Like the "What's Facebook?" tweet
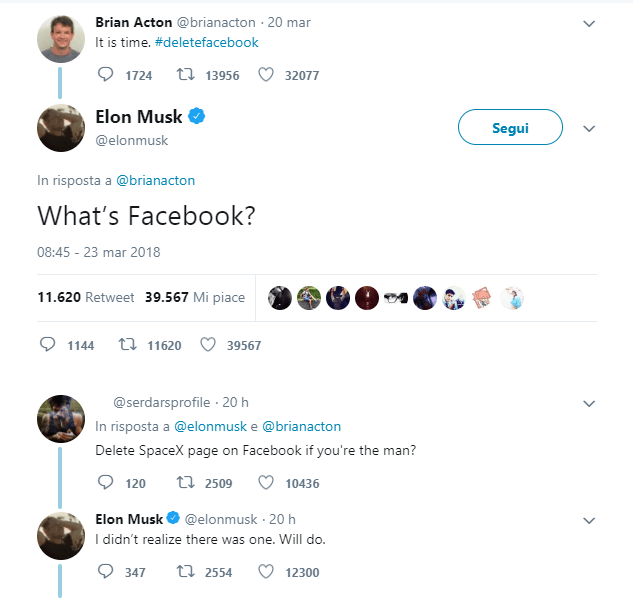This screenshot has height=598, width=633. pos(208,345)
